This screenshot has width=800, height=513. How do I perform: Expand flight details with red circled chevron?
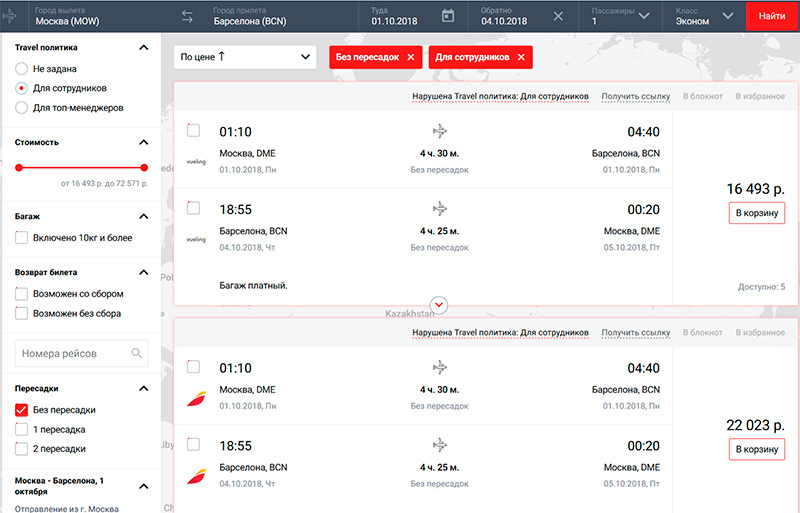(438, 303)
